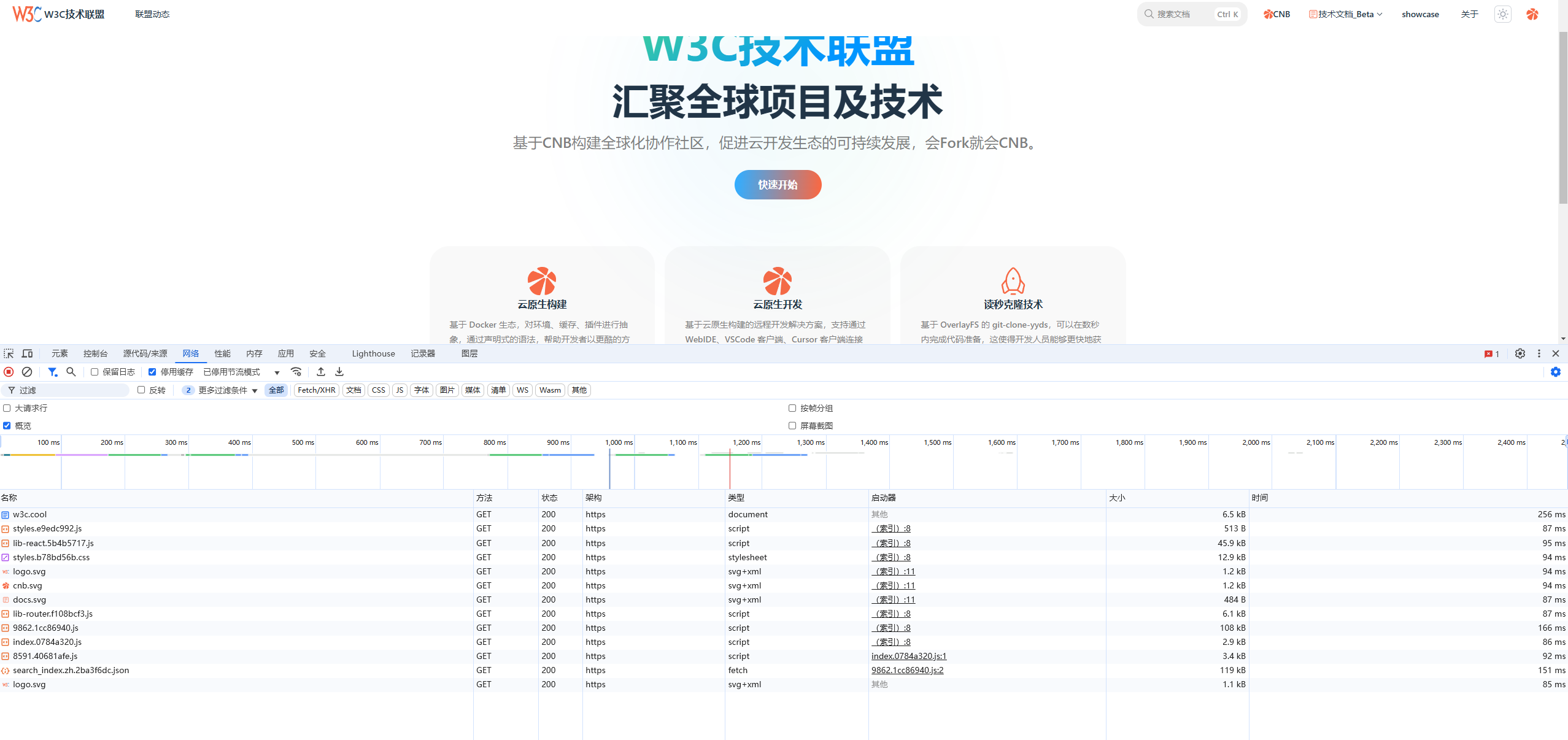Enable 按帧分组 checkbox

(792, 408)
